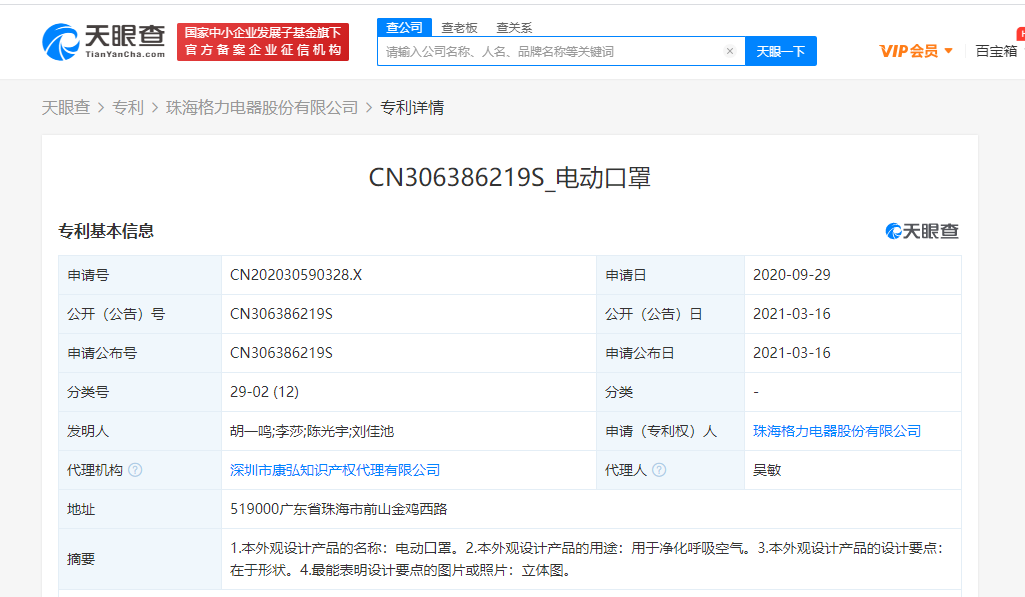Switch to the 查关系 tab
This screenshot has height=597, width=1025.
click(514, 27)
